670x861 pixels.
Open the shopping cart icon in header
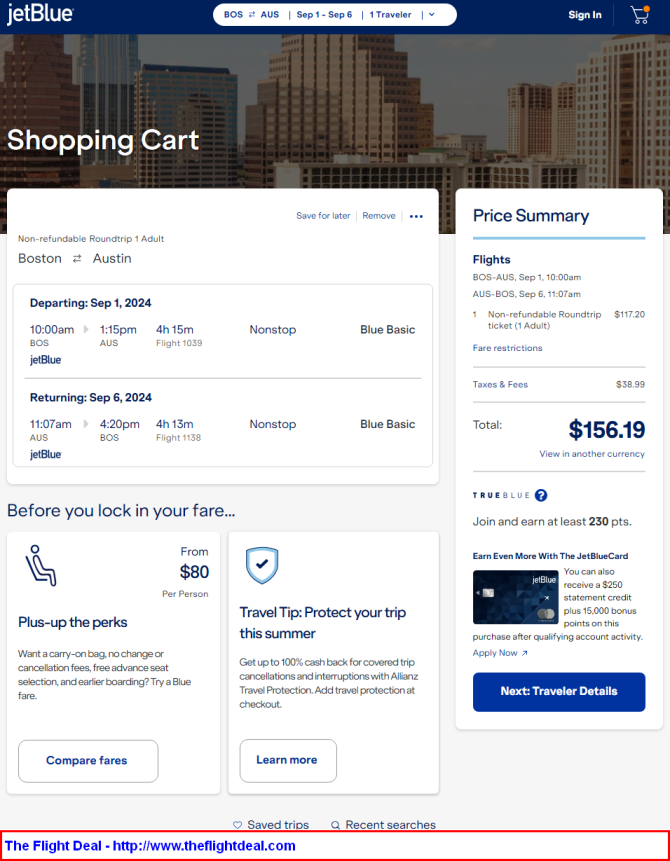click(x=640, y=14)
